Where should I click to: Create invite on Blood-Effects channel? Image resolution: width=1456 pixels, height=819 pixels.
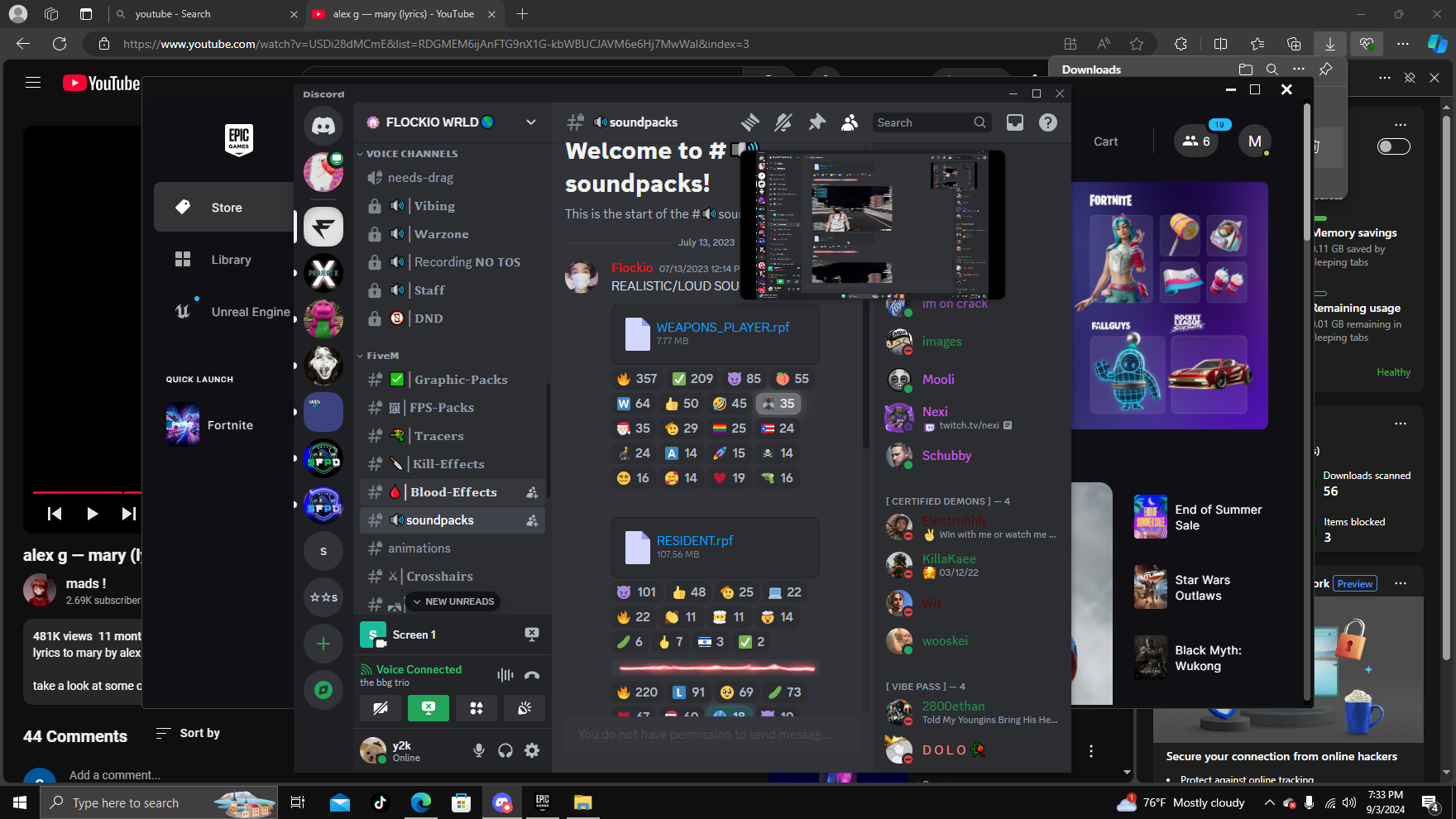532,492
